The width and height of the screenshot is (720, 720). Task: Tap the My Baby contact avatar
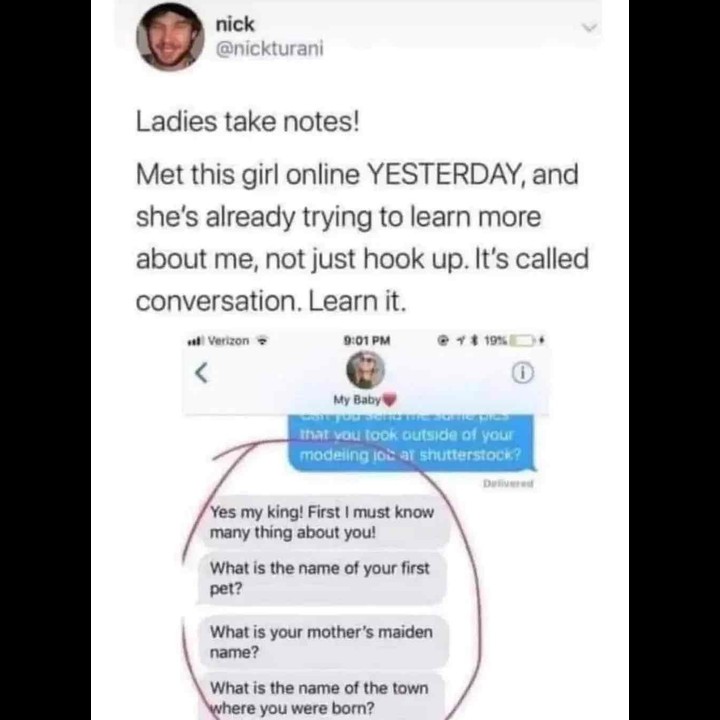click(365, 370)
